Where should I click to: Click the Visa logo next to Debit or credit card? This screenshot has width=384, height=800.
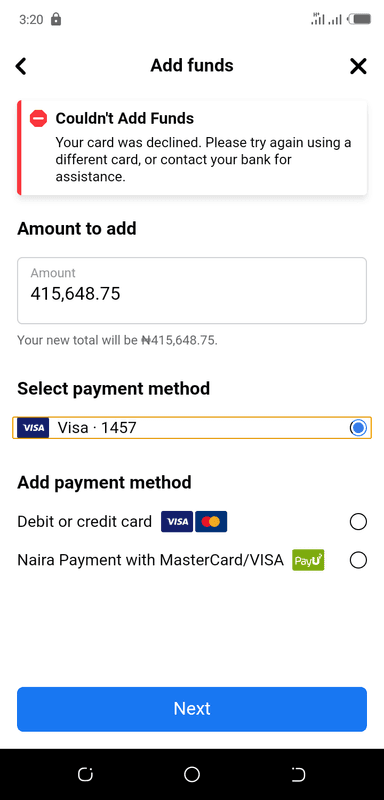coord(177,521)
